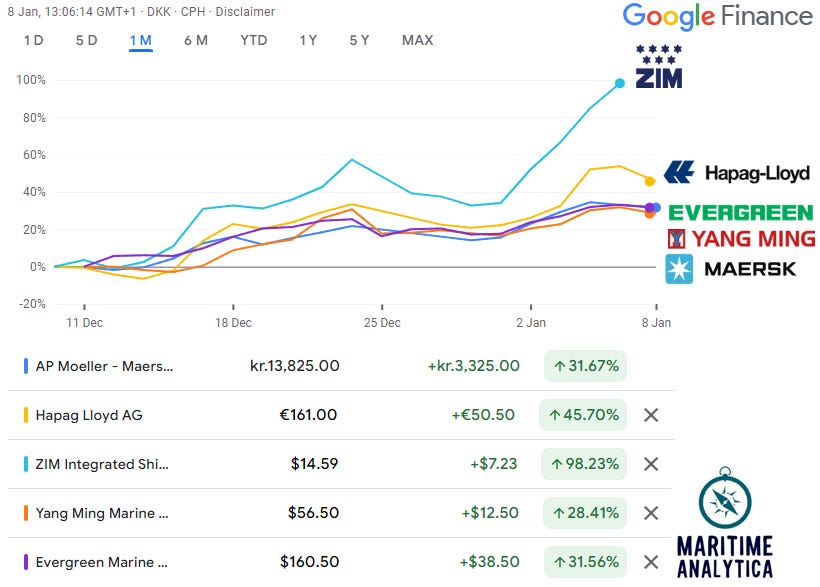Click the +$7.23 change value
The height and width of the screenshot is (587, 820).
tap(493, 464)
